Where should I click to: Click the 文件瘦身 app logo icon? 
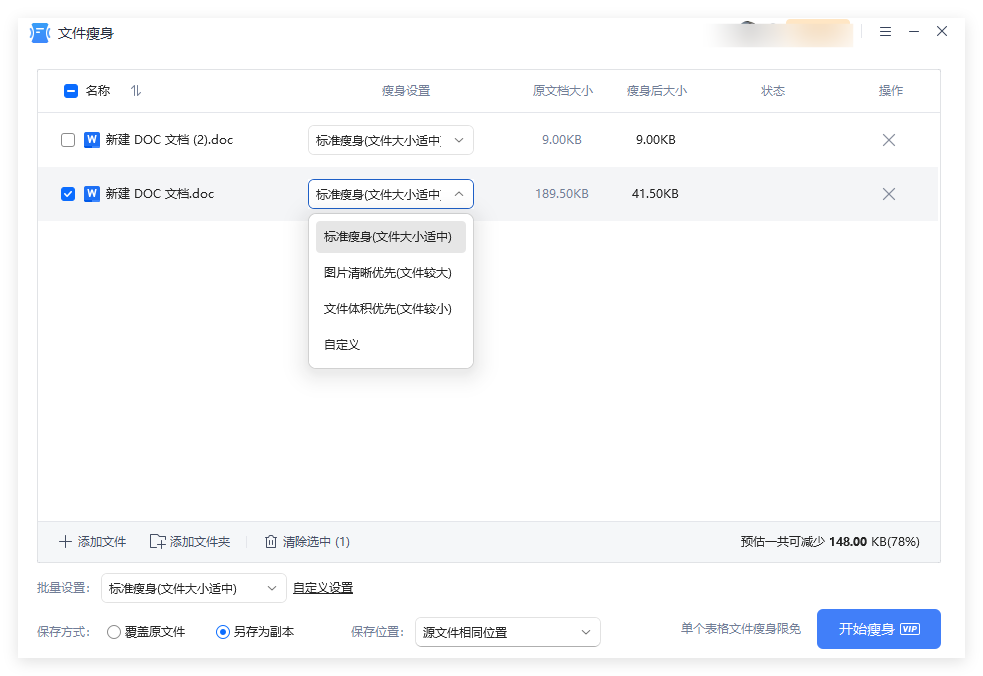click(x=37, y=32)
